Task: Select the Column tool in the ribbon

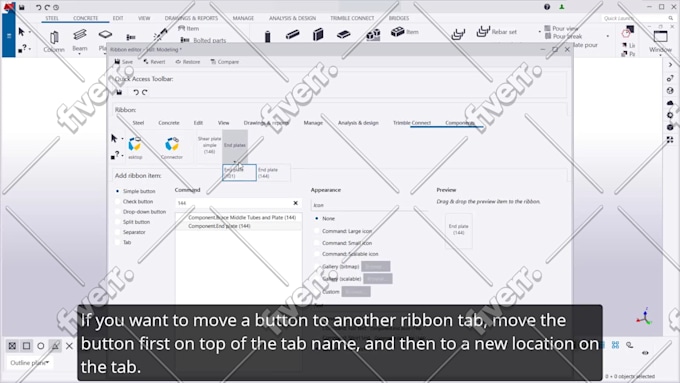Action: 54,41
